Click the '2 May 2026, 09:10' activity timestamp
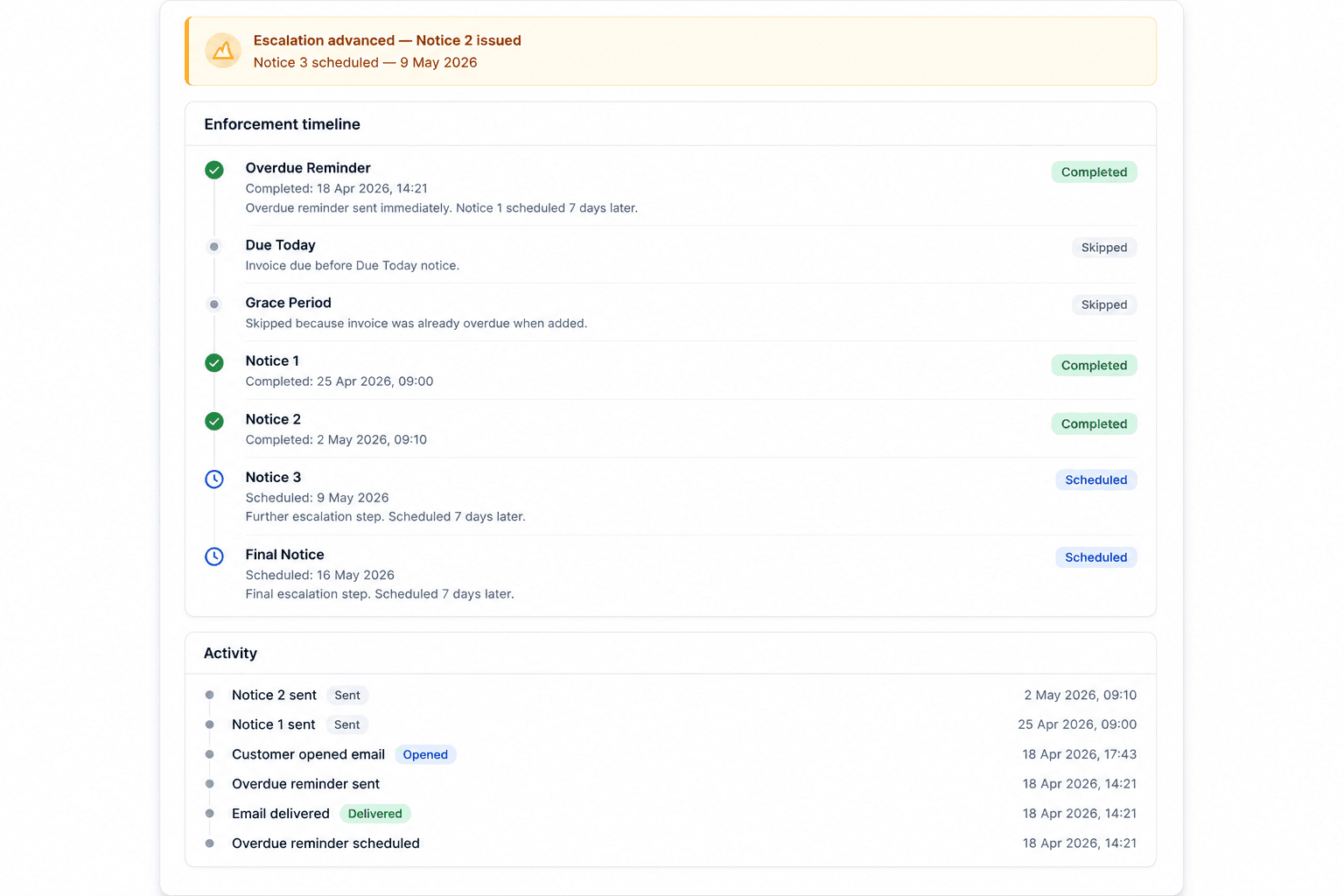1344x896 pixels. point(1080,695)
